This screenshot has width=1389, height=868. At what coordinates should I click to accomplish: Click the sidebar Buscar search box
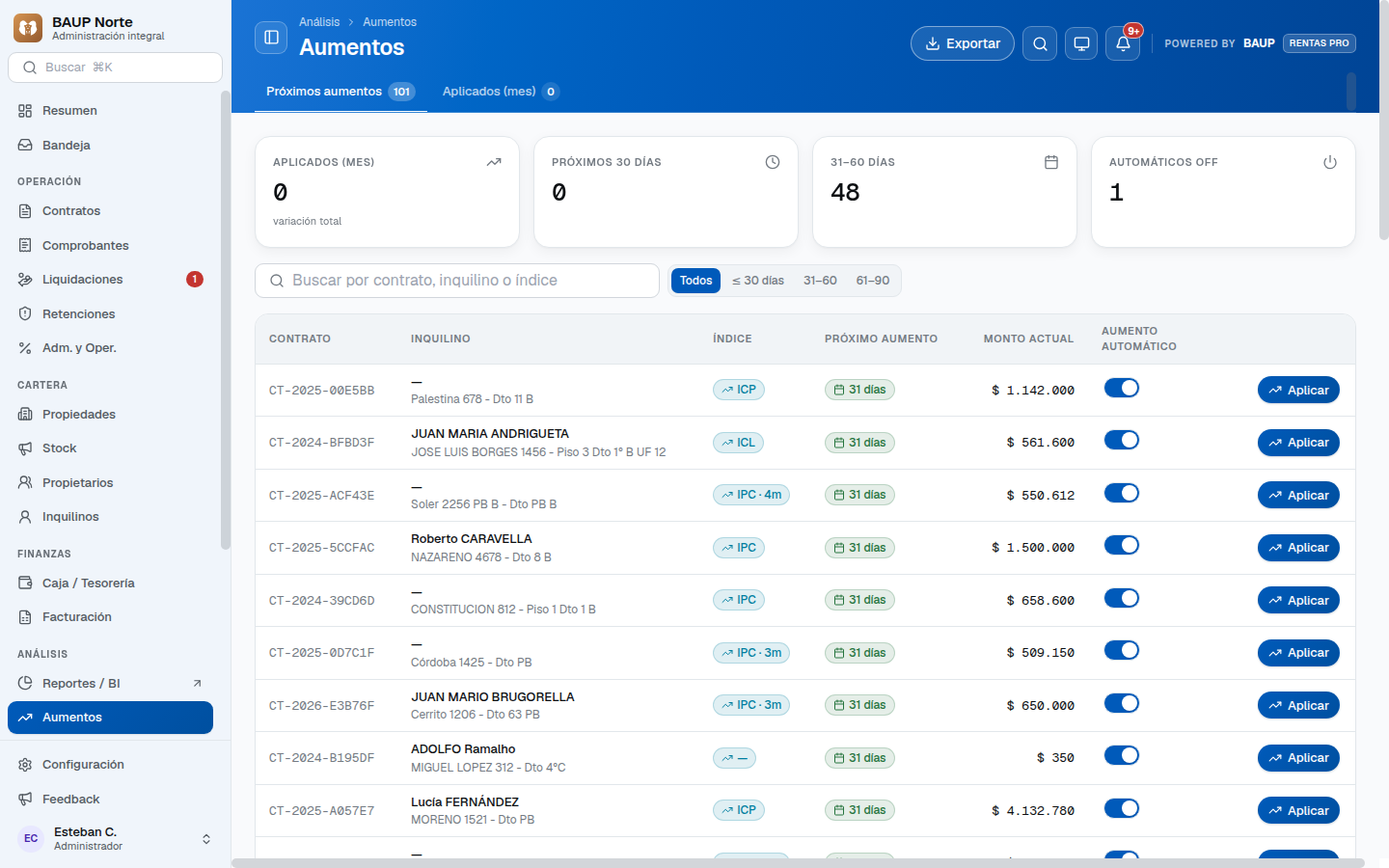(115, 68)
